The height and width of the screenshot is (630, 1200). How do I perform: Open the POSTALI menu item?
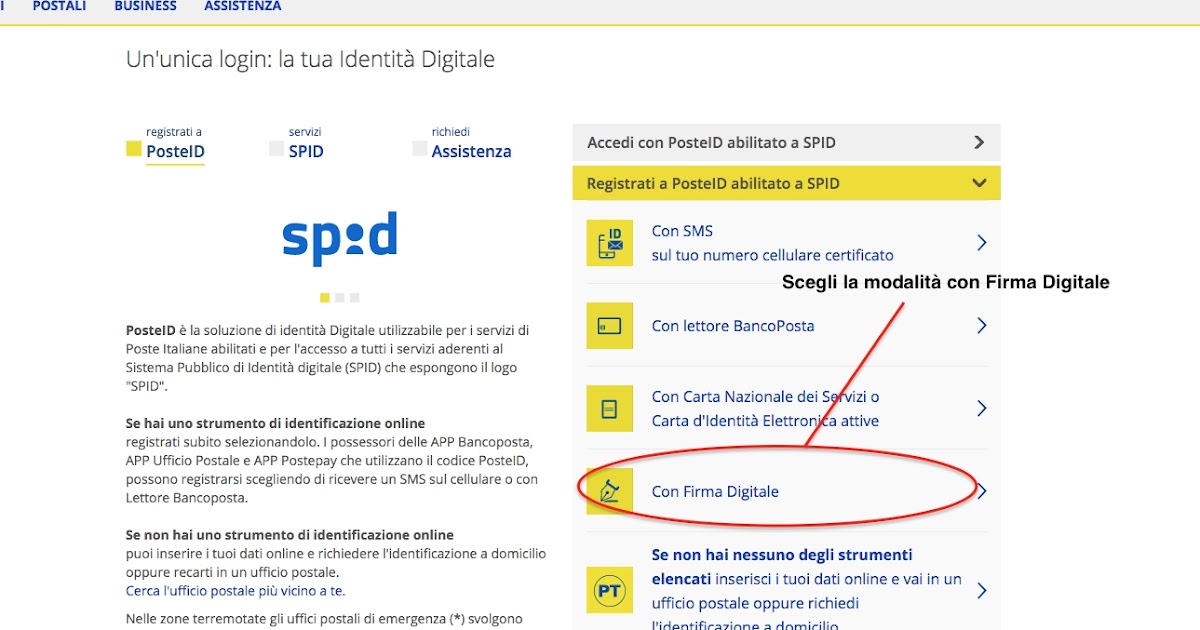point(59,6)
